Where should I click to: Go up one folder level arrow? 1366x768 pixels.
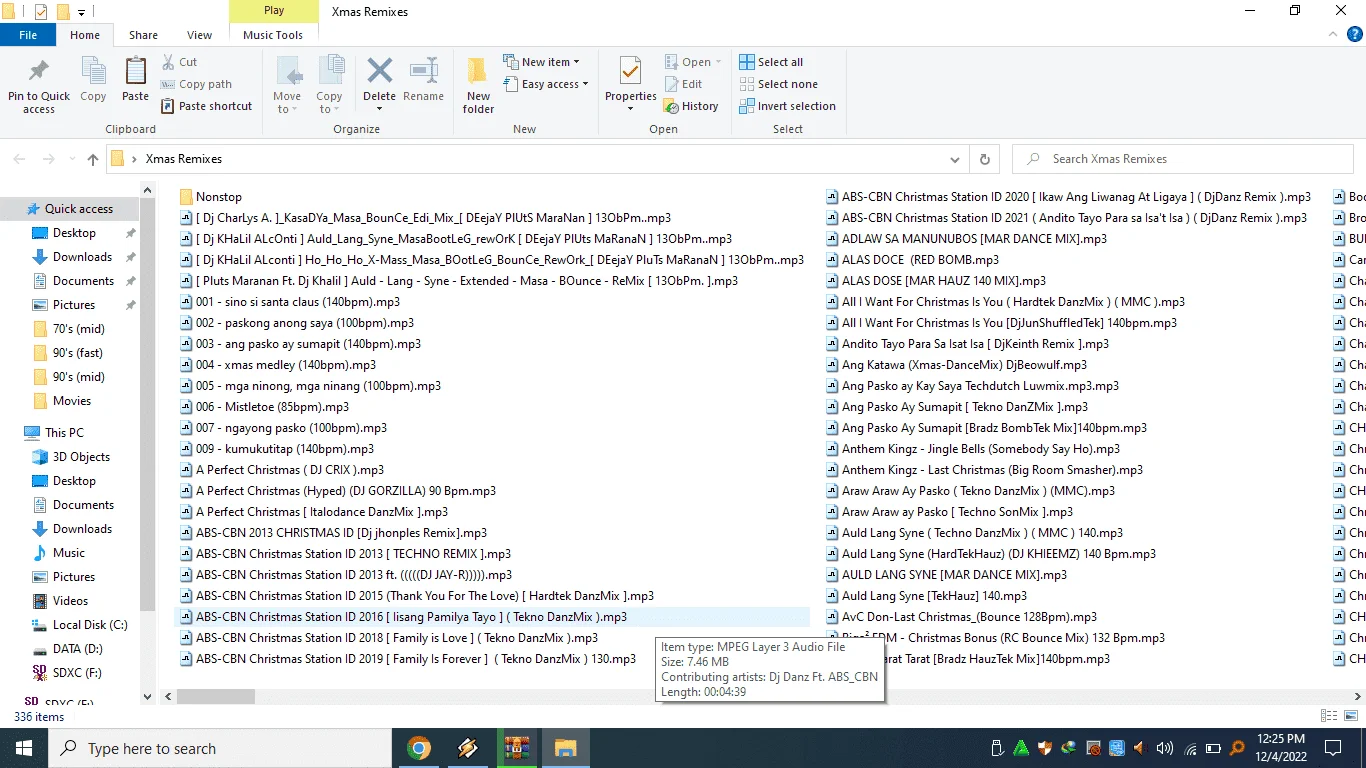[93, 159]
